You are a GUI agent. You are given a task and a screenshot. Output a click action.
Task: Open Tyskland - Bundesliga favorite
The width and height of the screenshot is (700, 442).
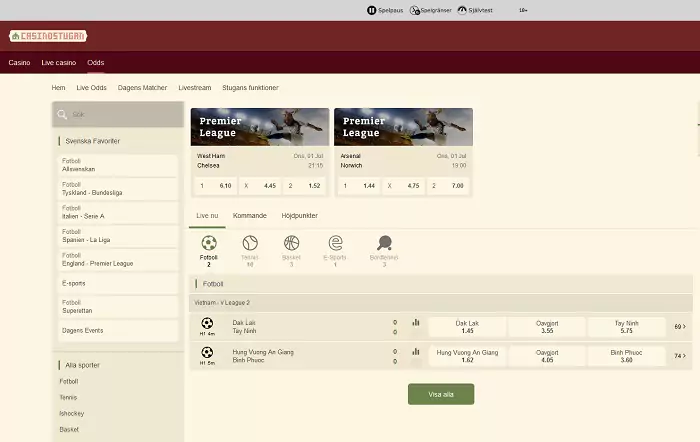click(x=118, y=189)
